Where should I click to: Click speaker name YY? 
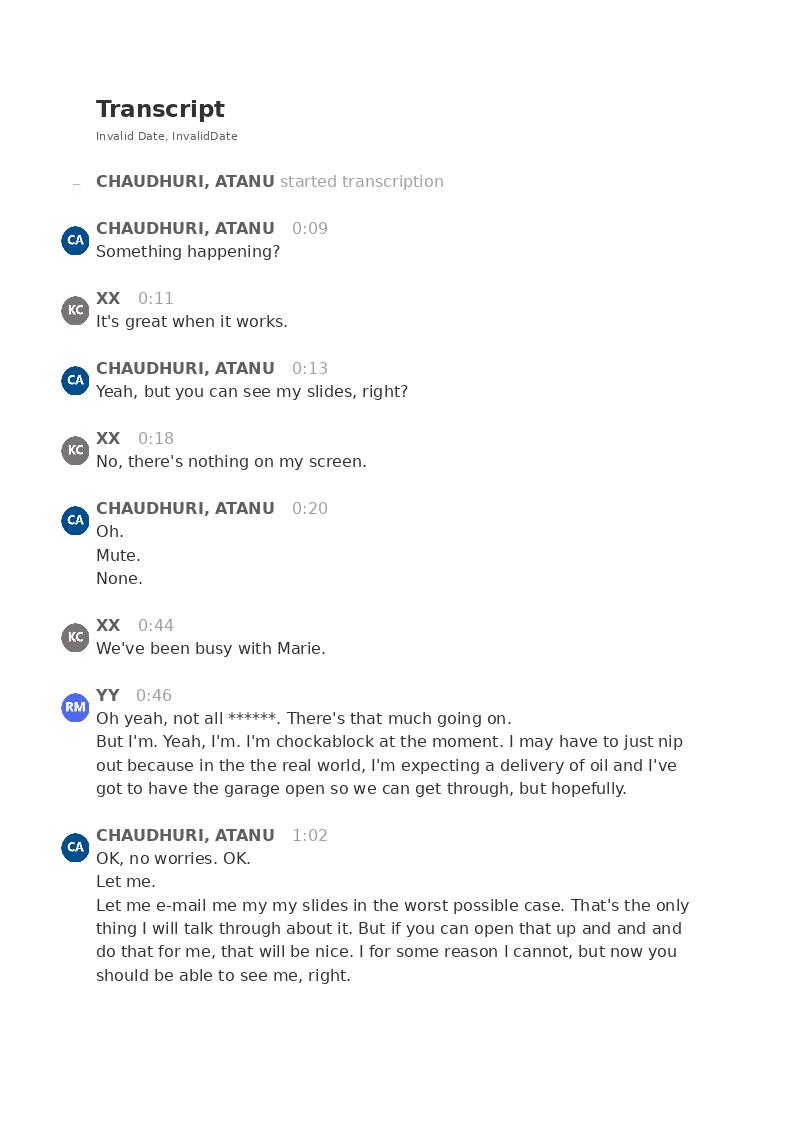pos(107,695)
